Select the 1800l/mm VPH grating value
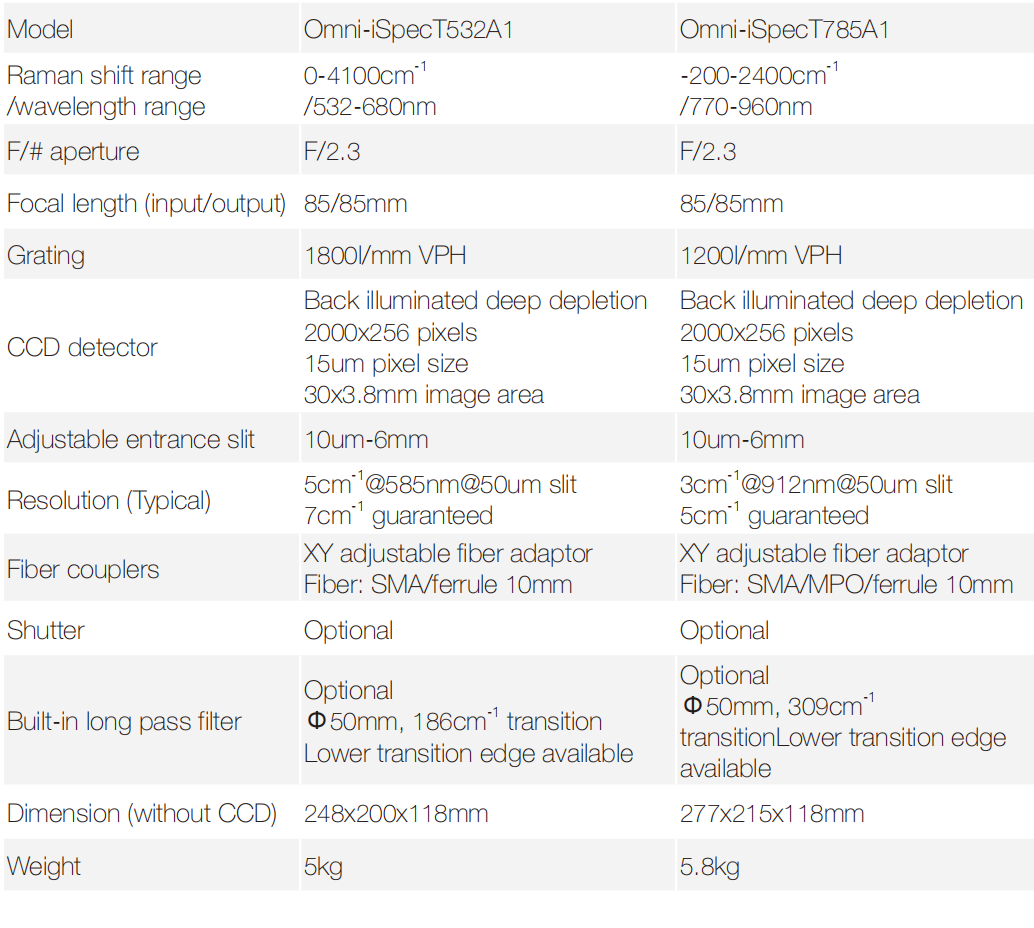The height and width of the screenshot is (928, 1034). tap(385, 256)
